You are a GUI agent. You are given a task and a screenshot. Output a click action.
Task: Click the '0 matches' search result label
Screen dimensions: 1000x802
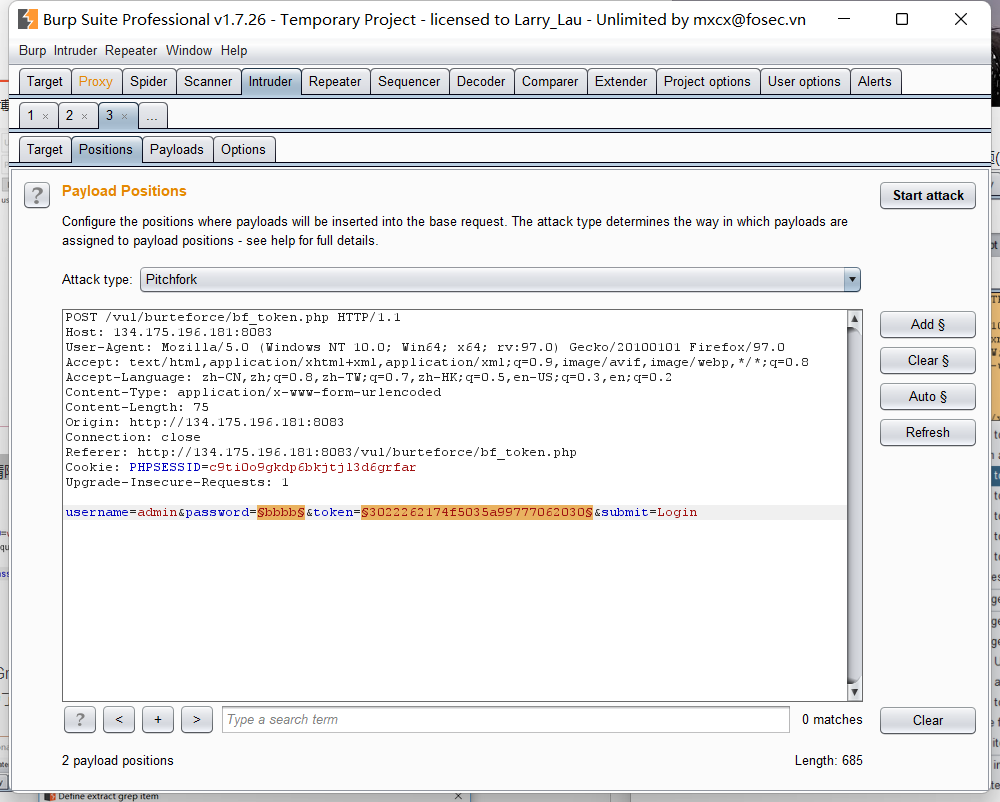(x=832, y=720)
